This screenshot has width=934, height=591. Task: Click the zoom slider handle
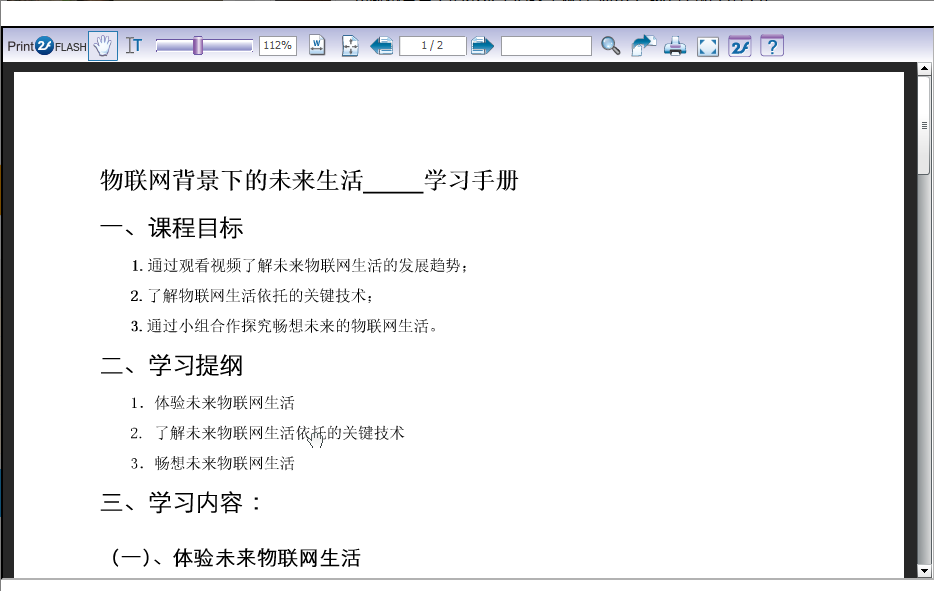pos(198,46)
